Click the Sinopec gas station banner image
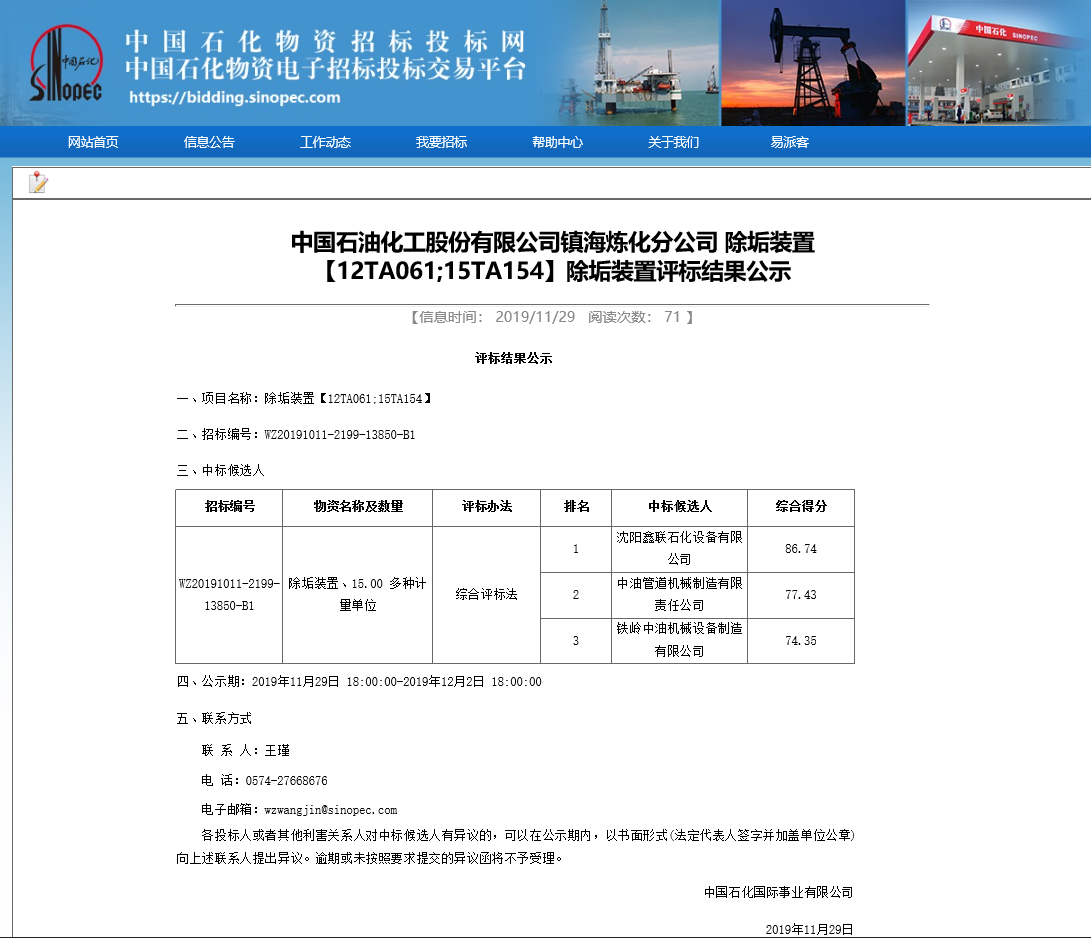 (998, 62)
